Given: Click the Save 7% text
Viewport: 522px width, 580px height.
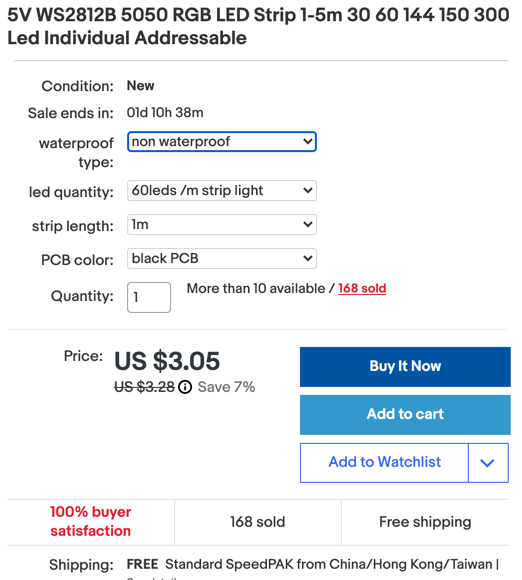Looking at the screenshot, I should coord(226,387).
